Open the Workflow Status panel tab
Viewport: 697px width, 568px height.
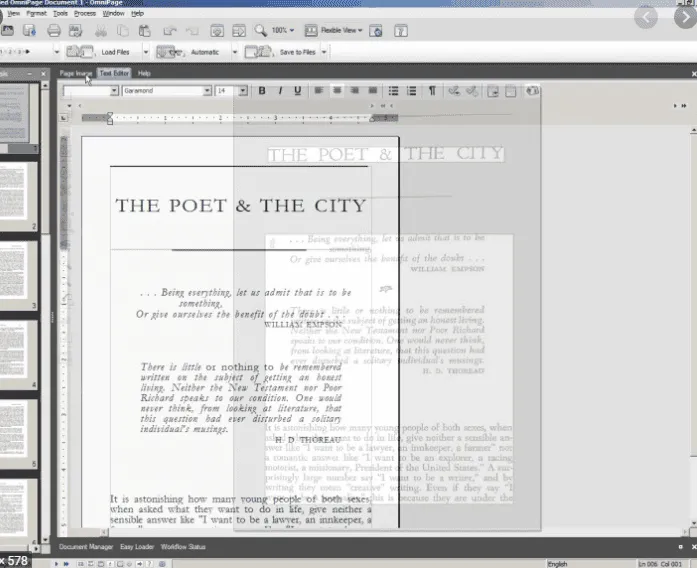pyautogui.click(x=183, y=547)
